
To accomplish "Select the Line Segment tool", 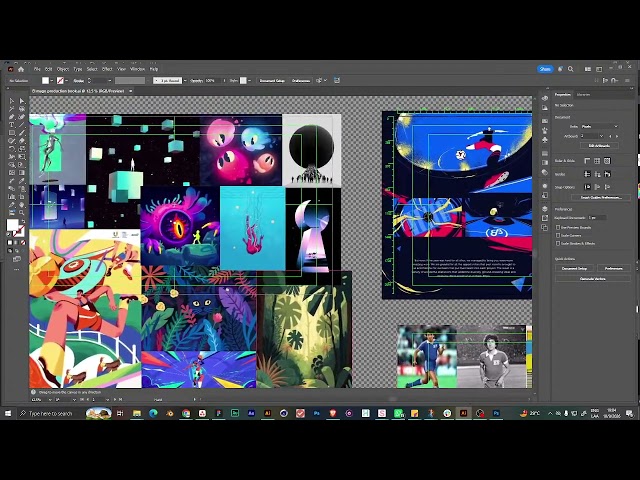I will click(x=22, y=125).
